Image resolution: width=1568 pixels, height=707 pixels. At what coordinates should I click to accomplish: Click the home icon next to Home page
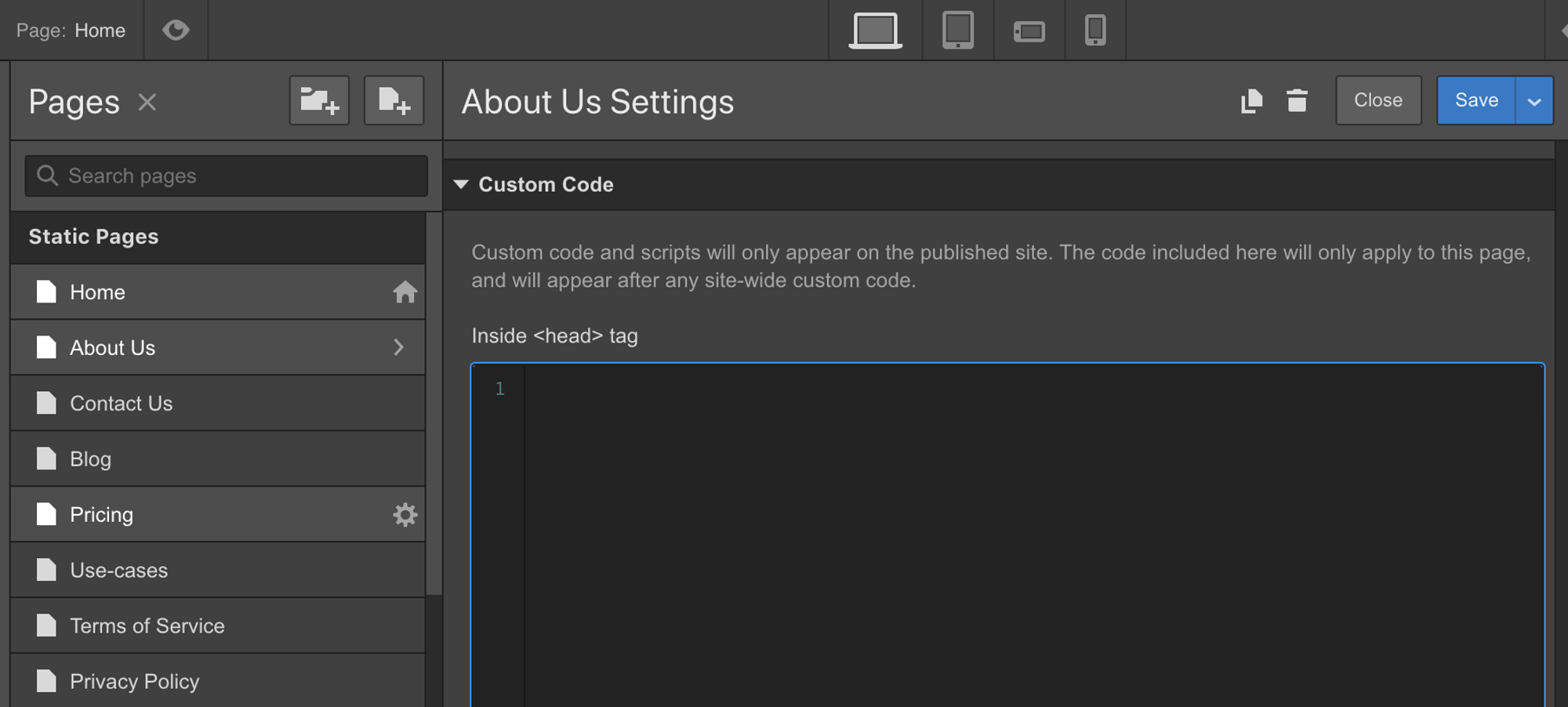pyautogui.click(x=405, y=292)
